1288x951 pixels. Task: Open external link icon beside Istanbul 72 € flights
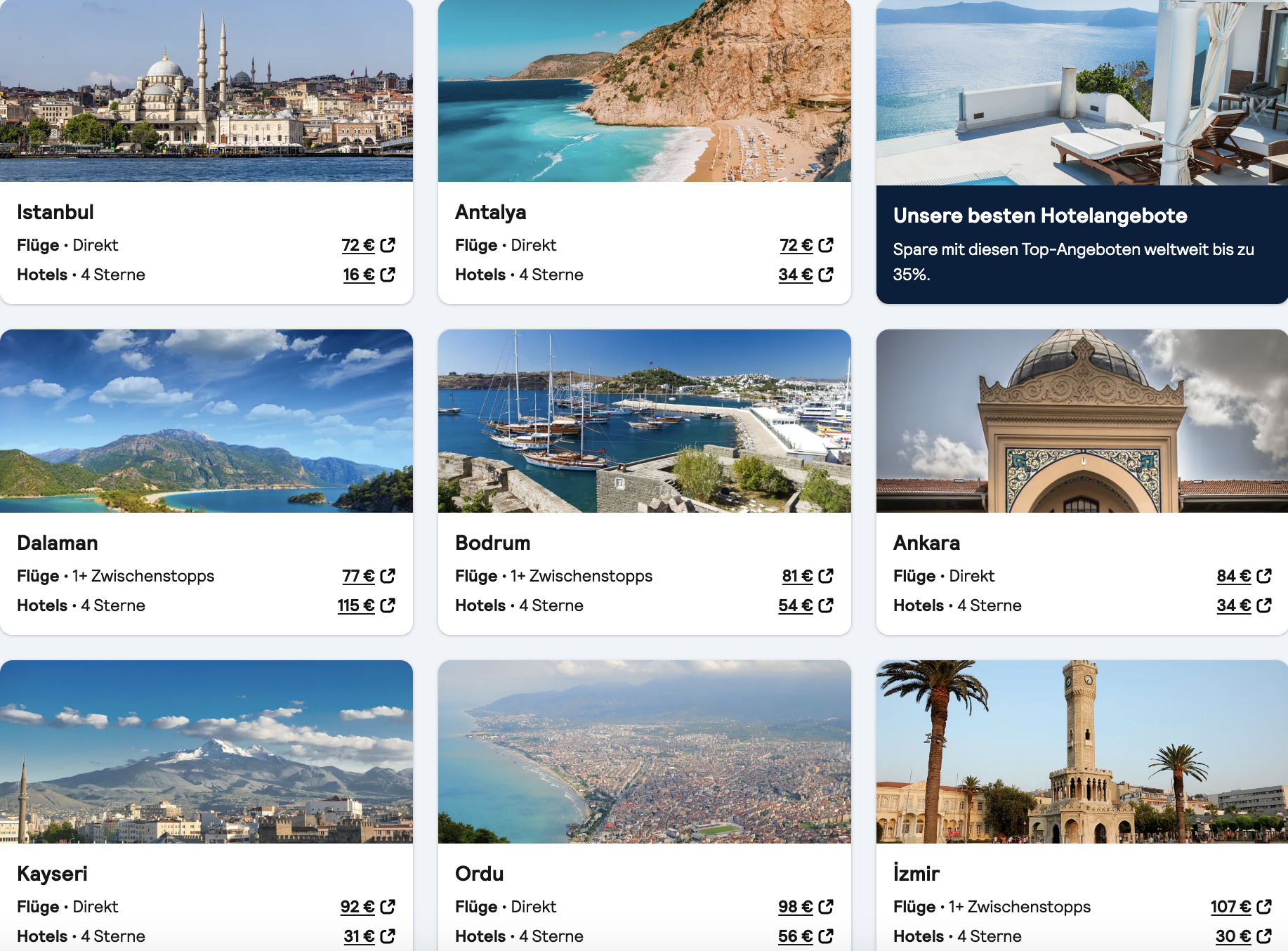coord(388,245)
